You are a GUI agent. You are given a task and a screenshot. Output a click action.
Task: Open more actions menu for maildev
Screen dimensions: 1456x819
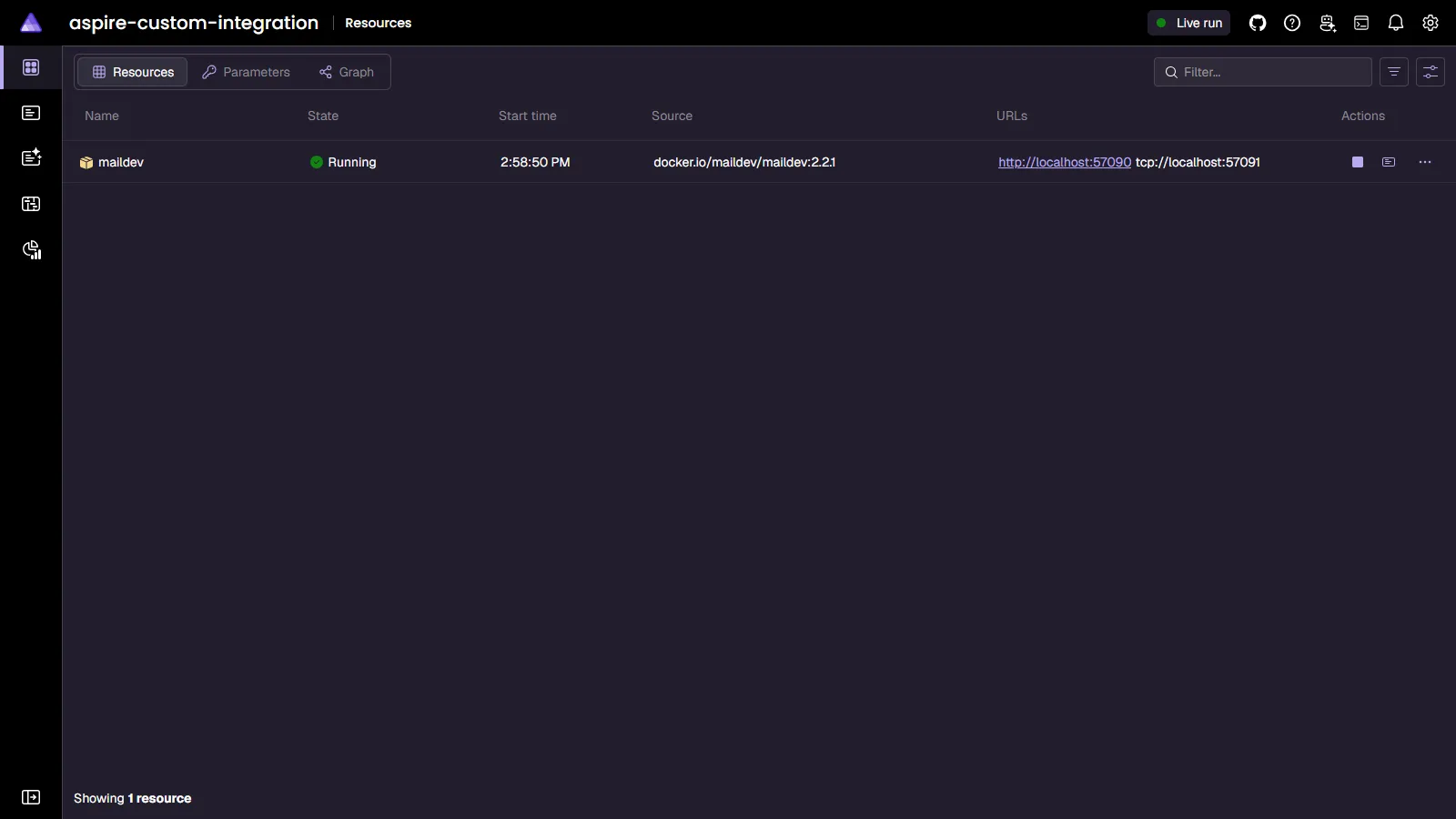click(1425, 162)
